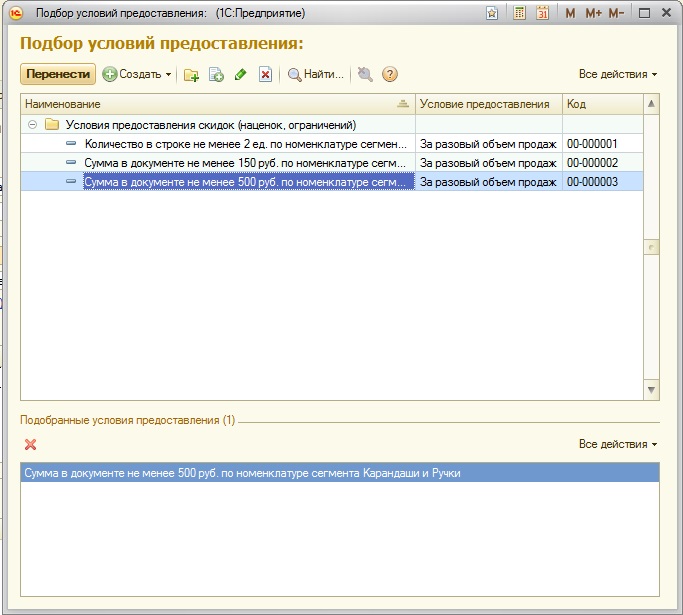Open the Создать dropdown menu
The width and height of the screenshot is (683, 615).
tap(137, 74)
